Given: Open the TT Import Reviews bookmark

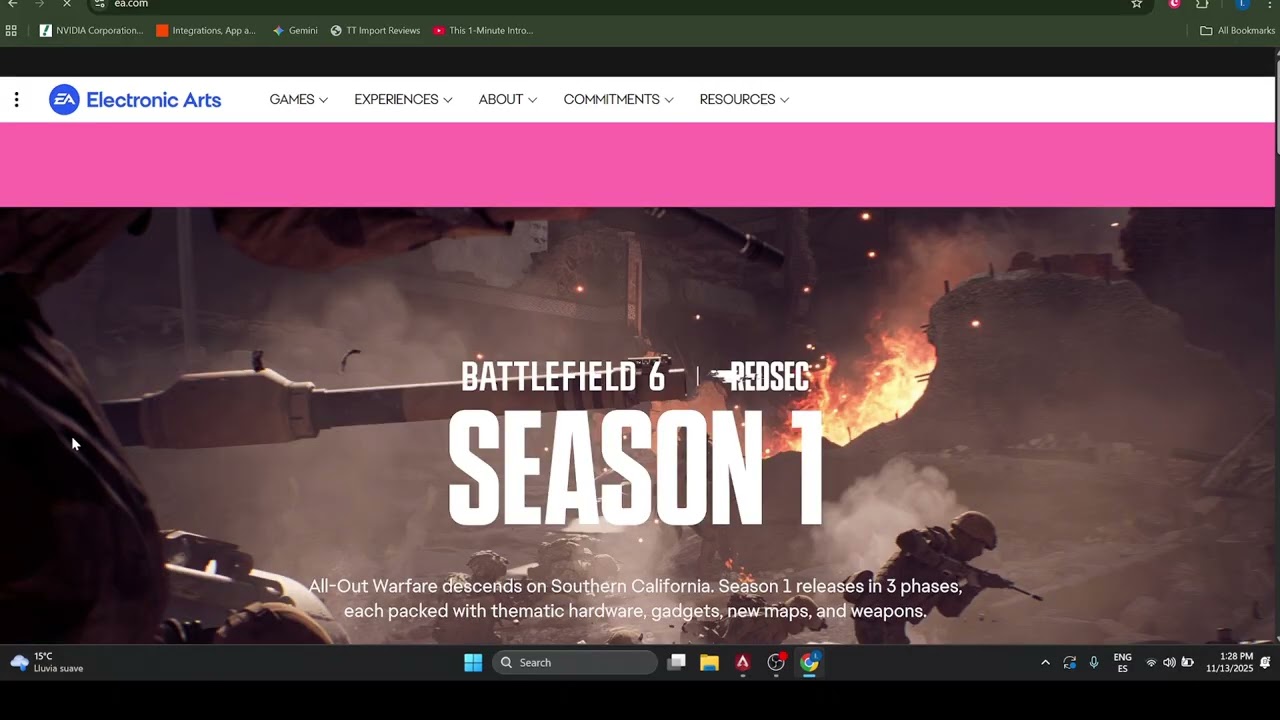Looking at the screenshot, I should click(x=375, y=31).
